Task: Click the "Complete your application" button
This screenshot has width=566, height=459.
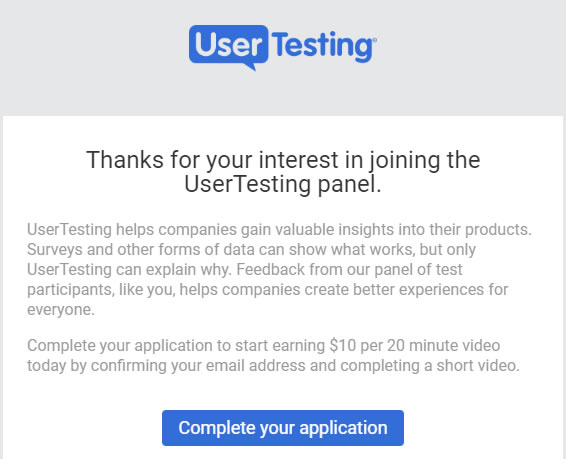Action: [283, 428]
